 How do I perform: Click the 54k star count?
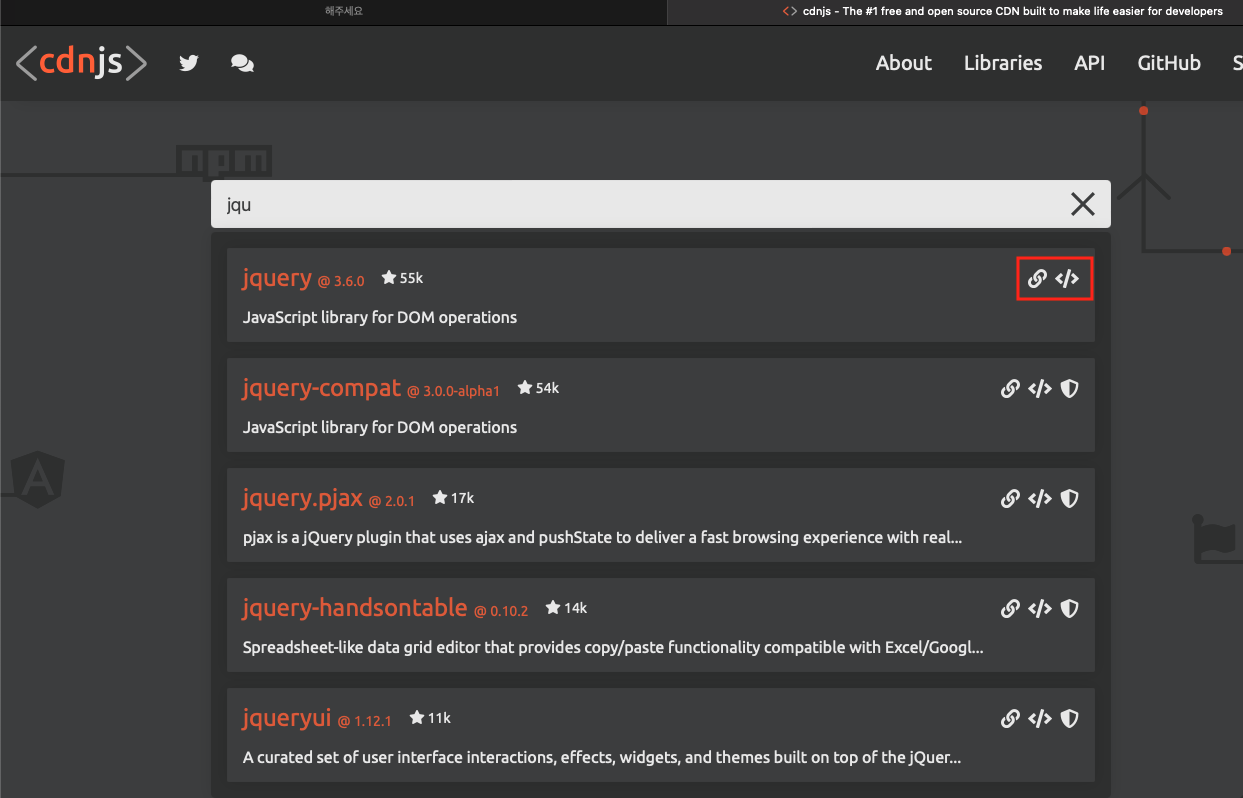tap(538, 388)
